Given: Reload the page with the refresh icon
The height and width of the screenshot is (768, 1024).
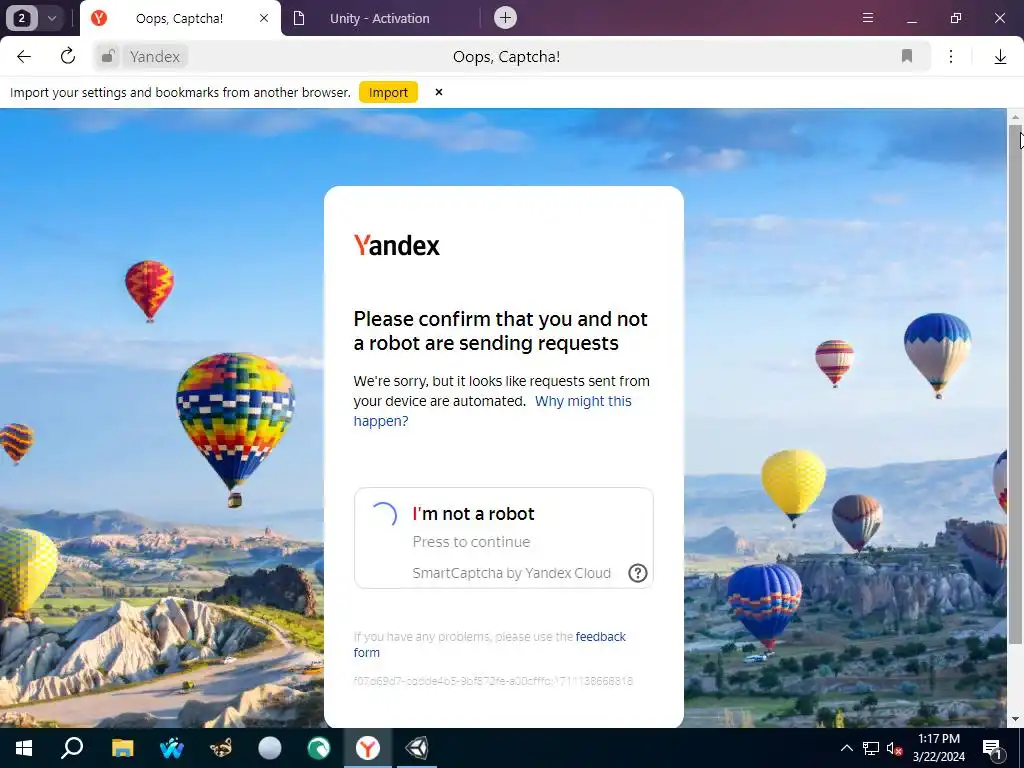Looking at the screenshot, I should click(68, 56).
